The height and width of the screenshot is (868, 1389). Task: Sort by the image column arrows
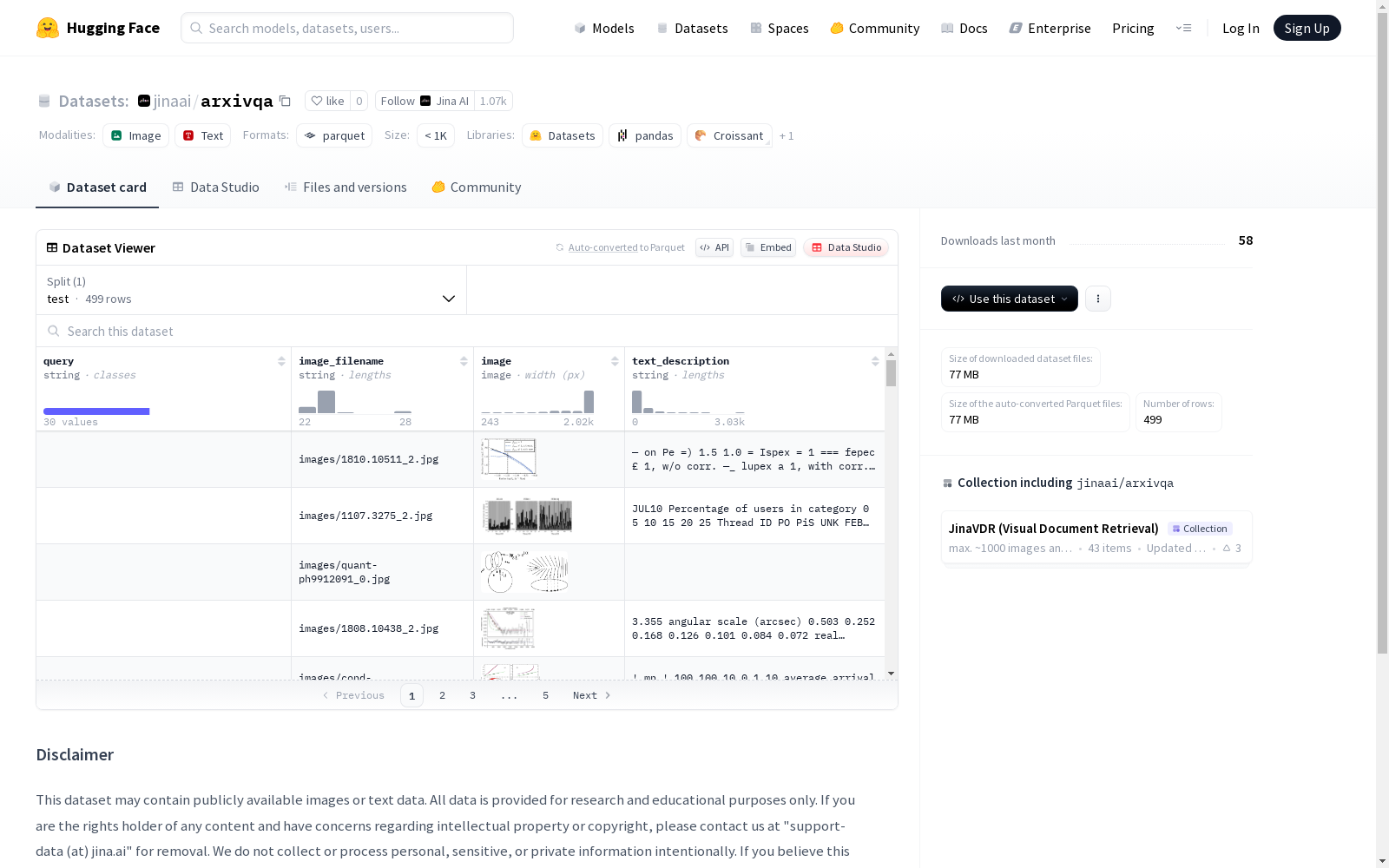tap(615, 361)
